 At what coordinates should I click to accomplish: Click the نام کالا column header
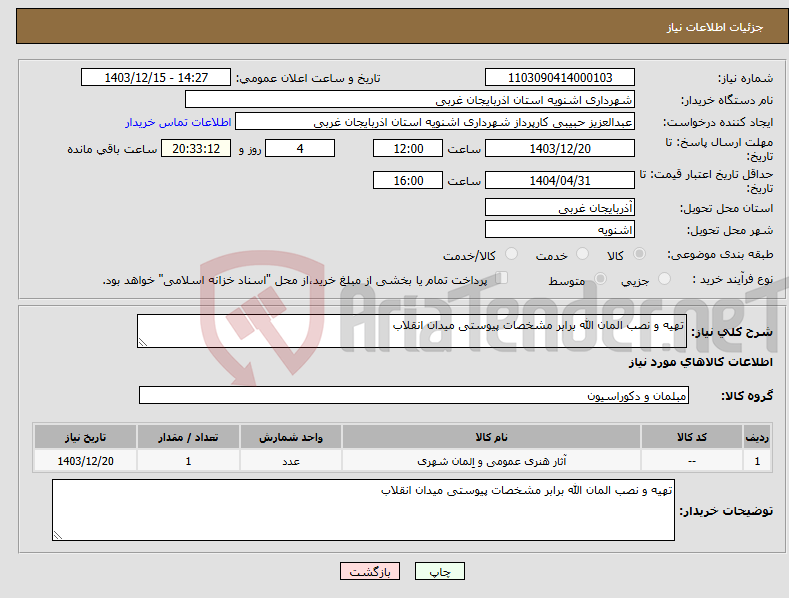pos(491,437)
